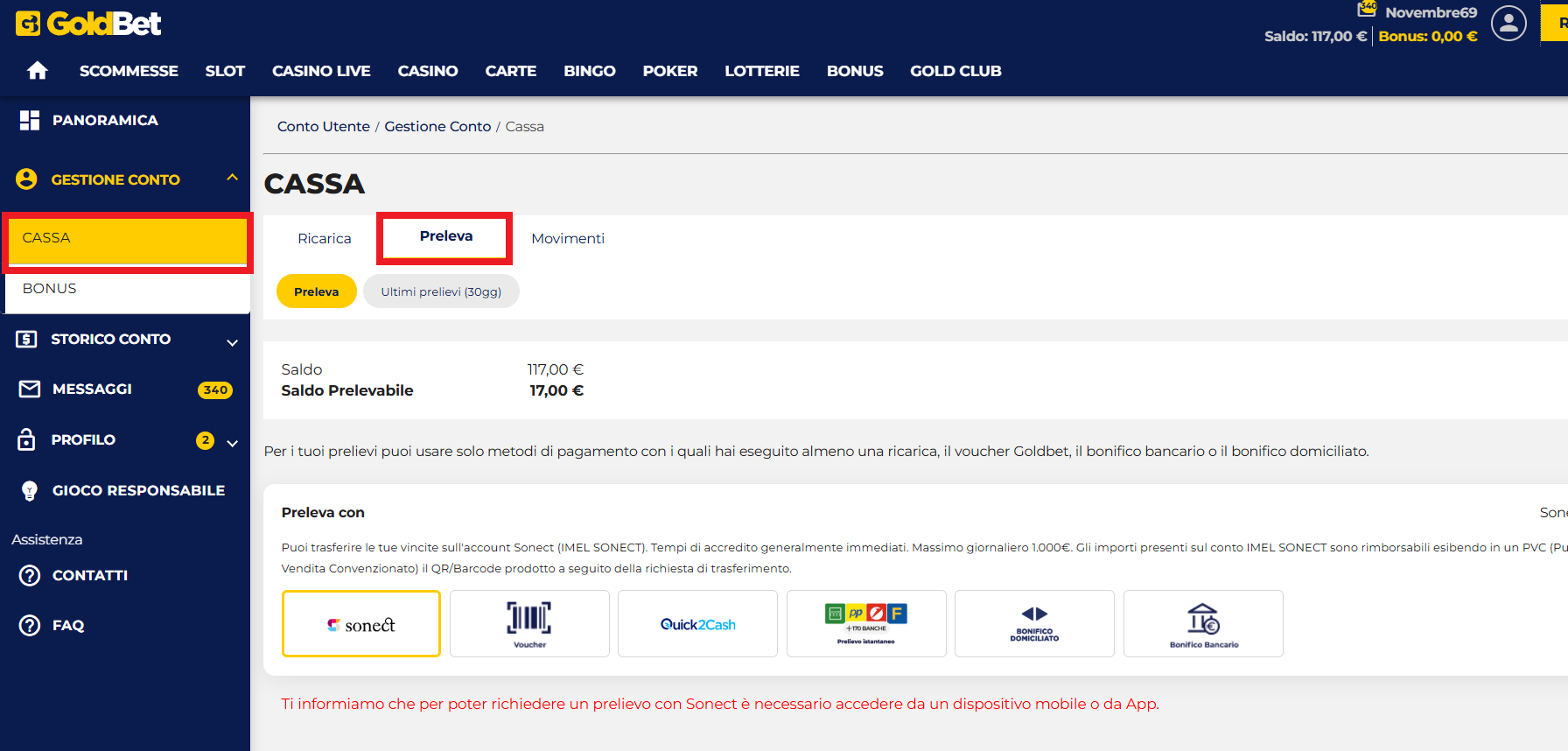Open Bonus under Gestione Conto sidebar

(128, 289)
